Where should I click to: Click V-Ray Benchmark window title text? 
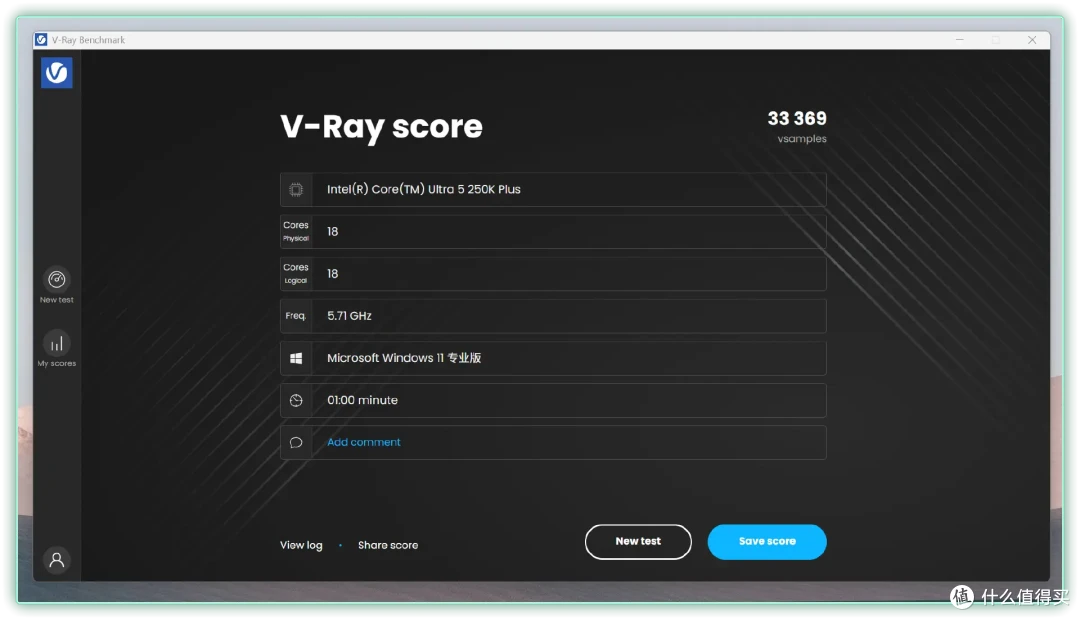88,40
